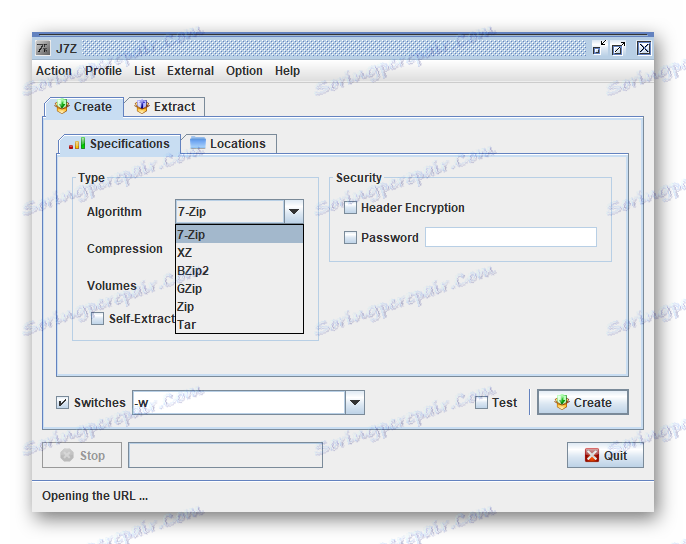Click the maximize window icon in title bar
The width and height of the screenshot is (686, 544).
click(x=618, y=48)
